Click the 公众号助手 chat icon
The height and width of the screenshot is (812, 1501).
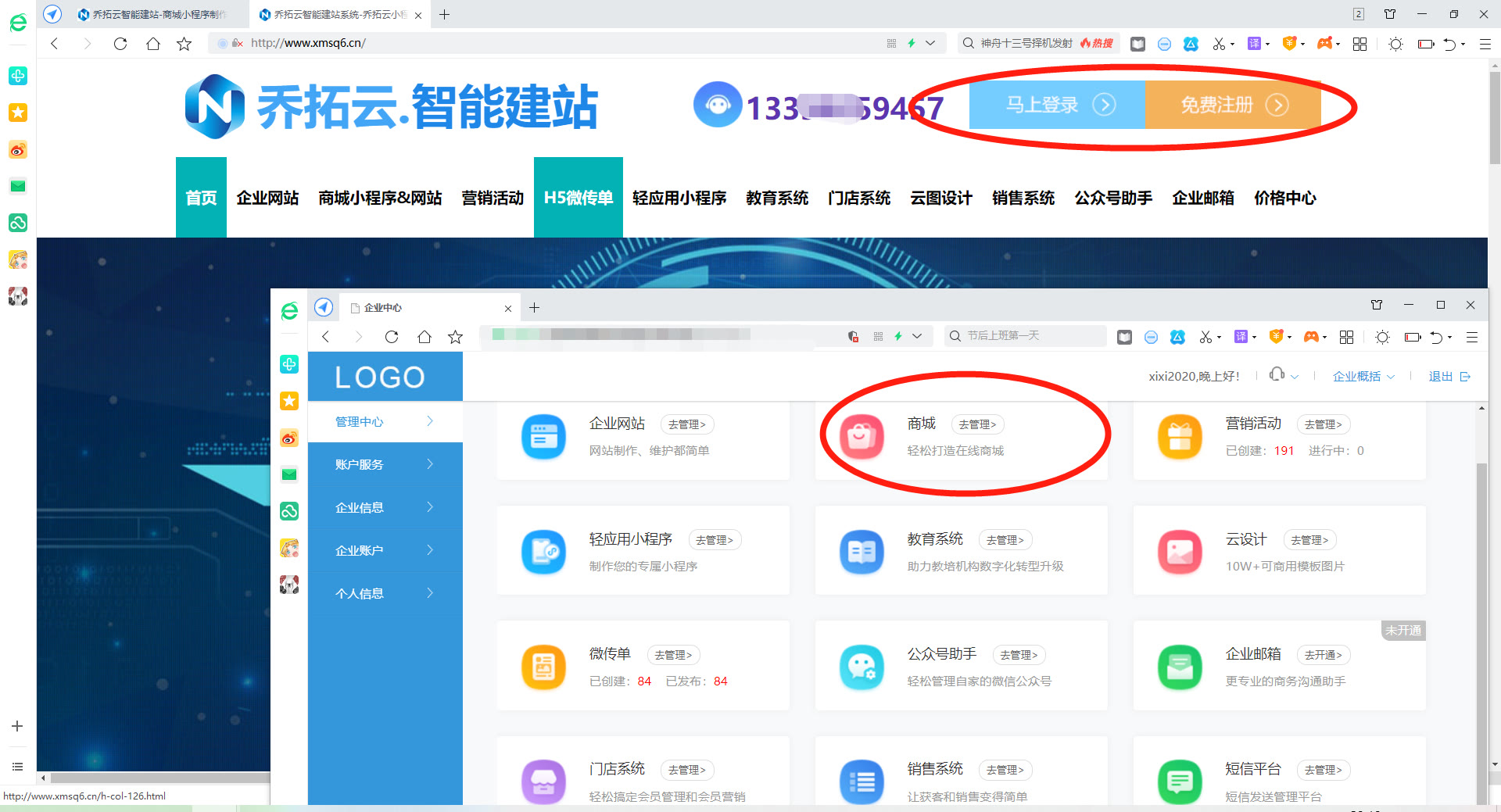pyautogui.click(x=862, y=667)
